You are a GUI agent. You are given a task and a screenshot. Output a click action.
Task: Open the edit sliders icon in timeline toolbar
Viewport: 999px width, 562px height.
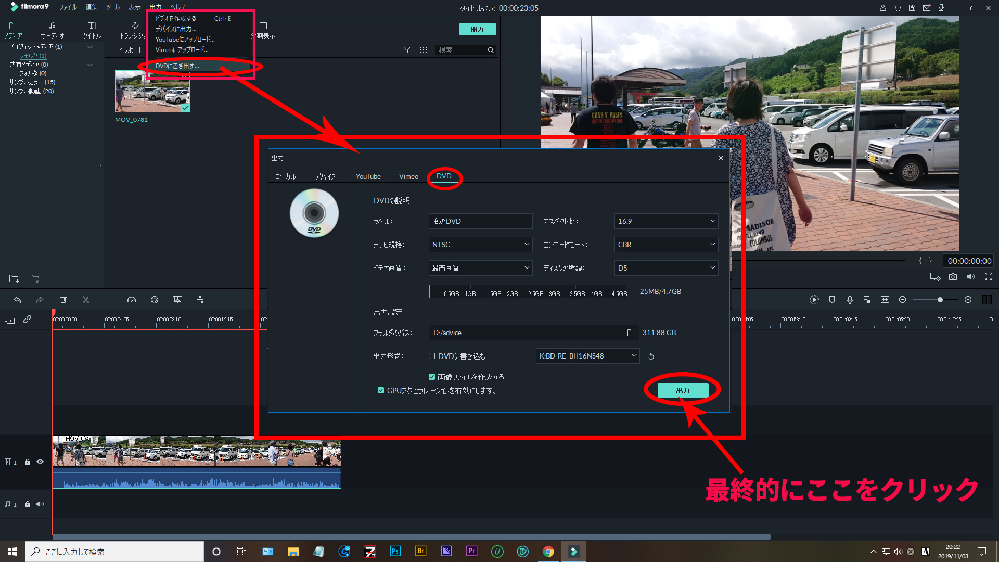point(200,299)
